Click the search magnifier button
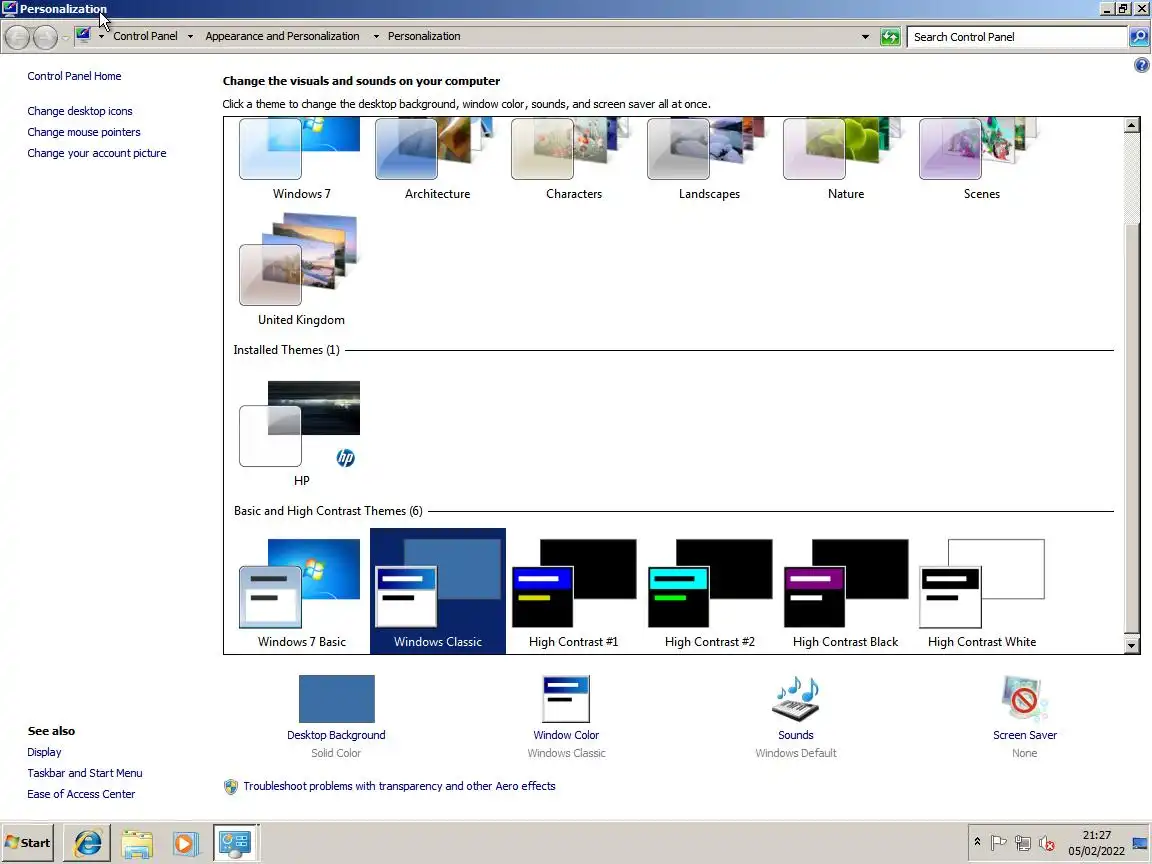 pos(1138,37)
